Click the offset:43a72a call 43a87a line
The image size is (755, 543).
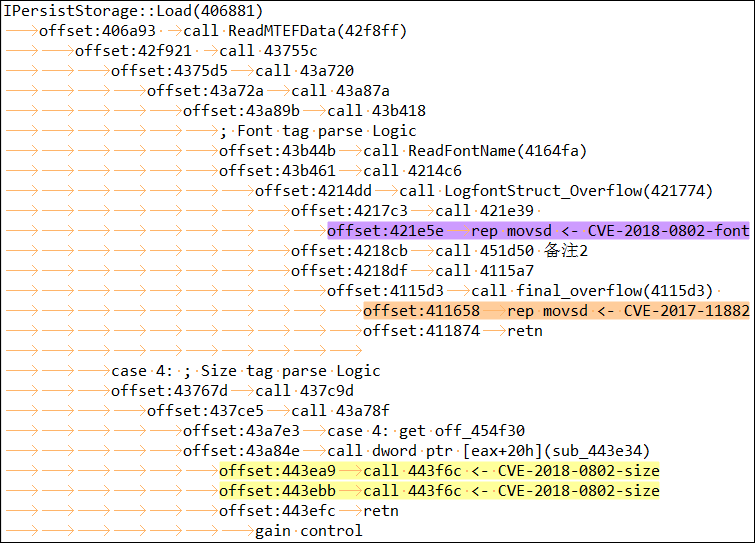pos(268,91)
